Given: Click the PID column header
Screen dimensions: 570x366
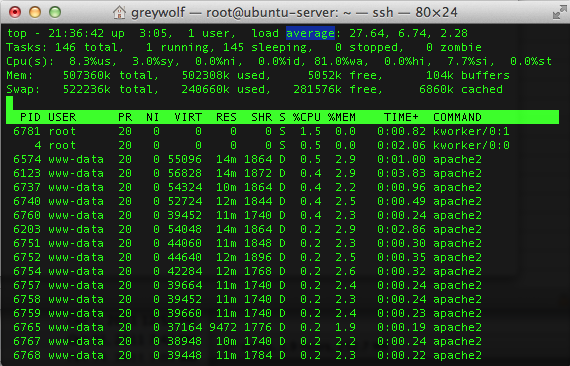Looking at the screenshot, I should 30,117.
